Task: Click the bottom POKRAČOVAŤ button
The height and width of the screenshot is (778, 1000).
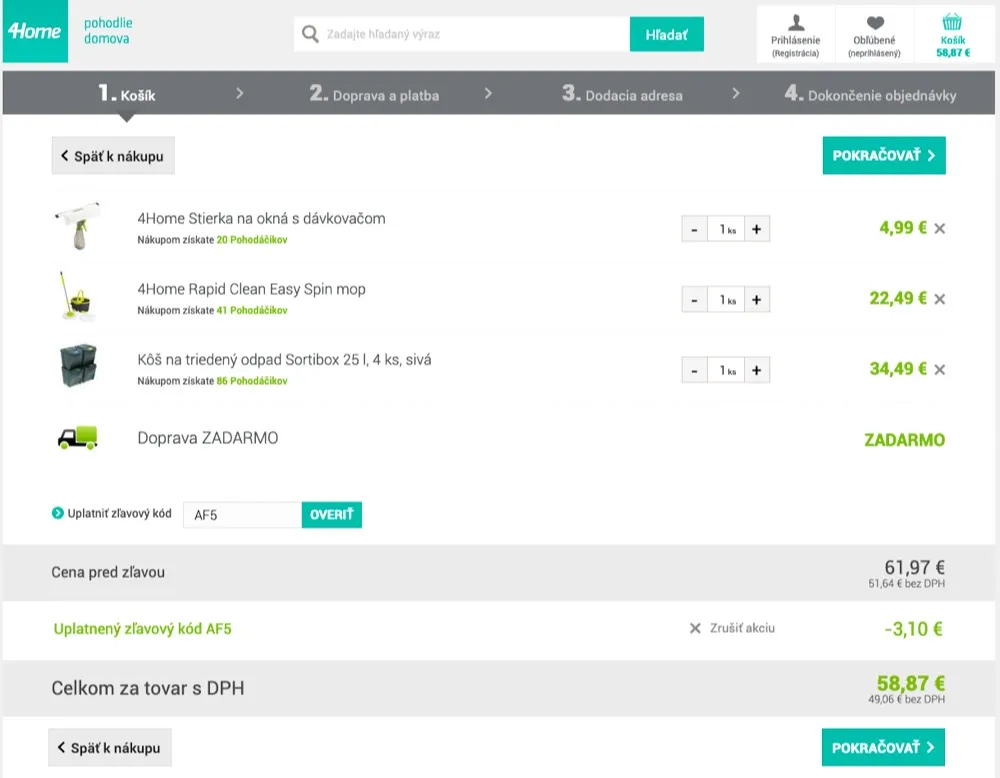Action: click(883, 747)
